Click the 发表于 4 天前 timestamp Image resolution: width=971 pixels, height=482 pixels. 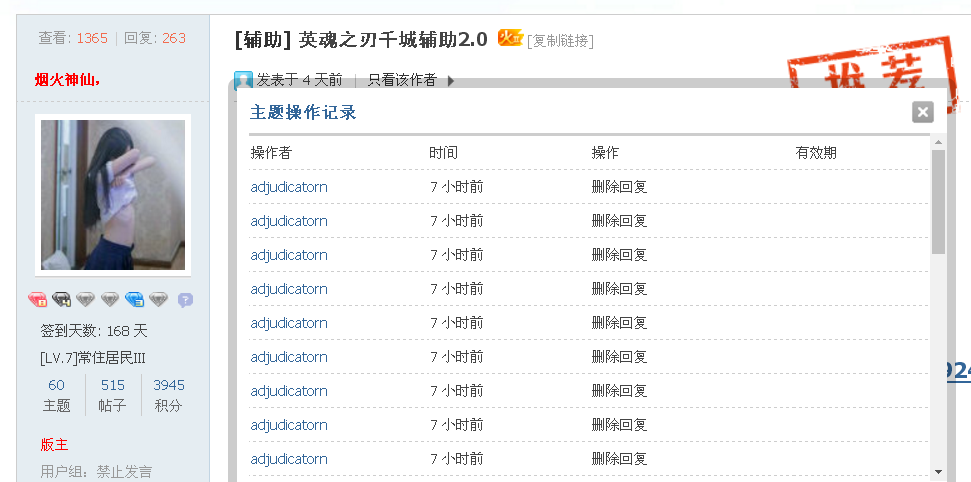(x=299, y=80)
